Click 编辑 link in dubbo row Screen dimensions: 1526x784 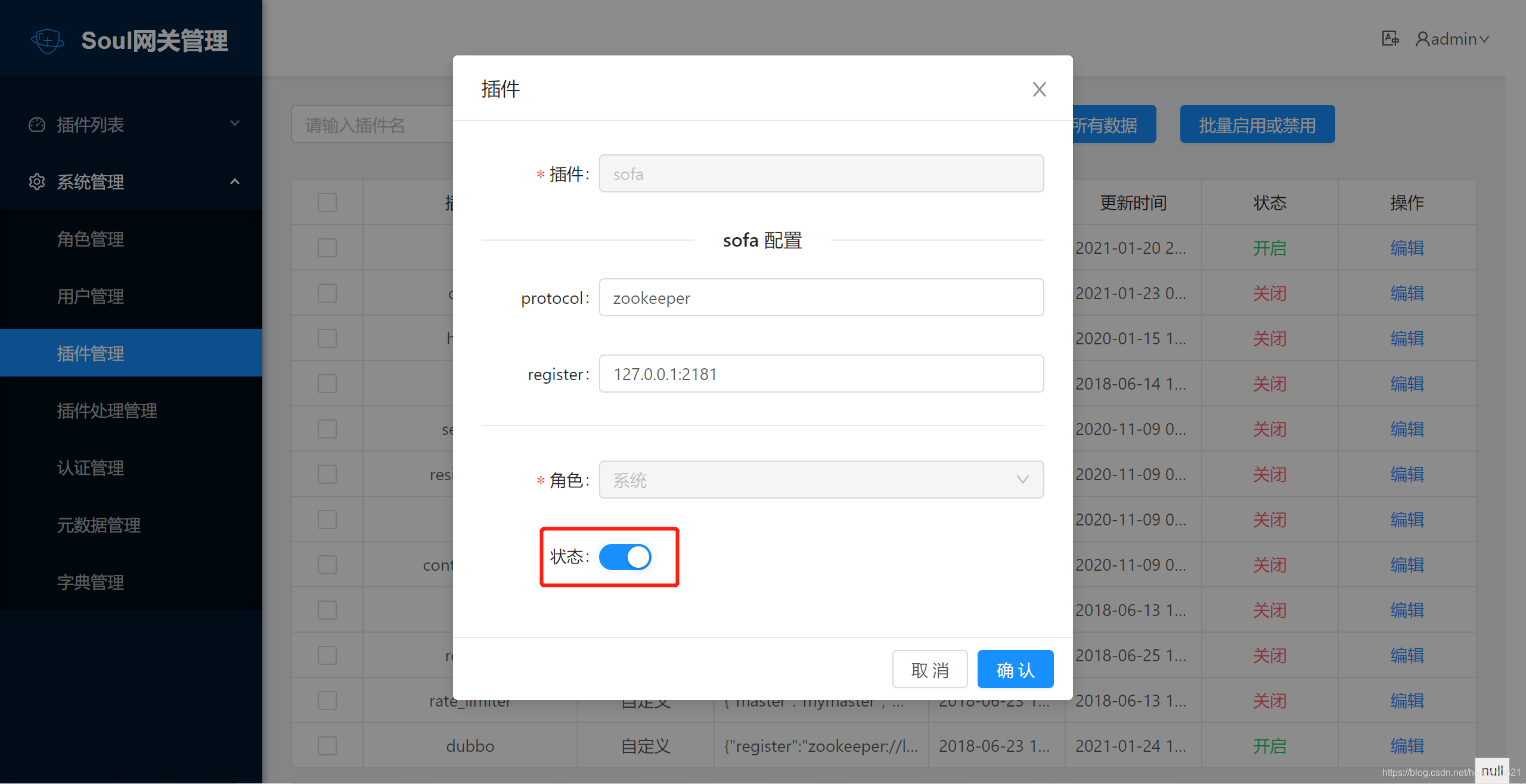tap(1407, 746)
